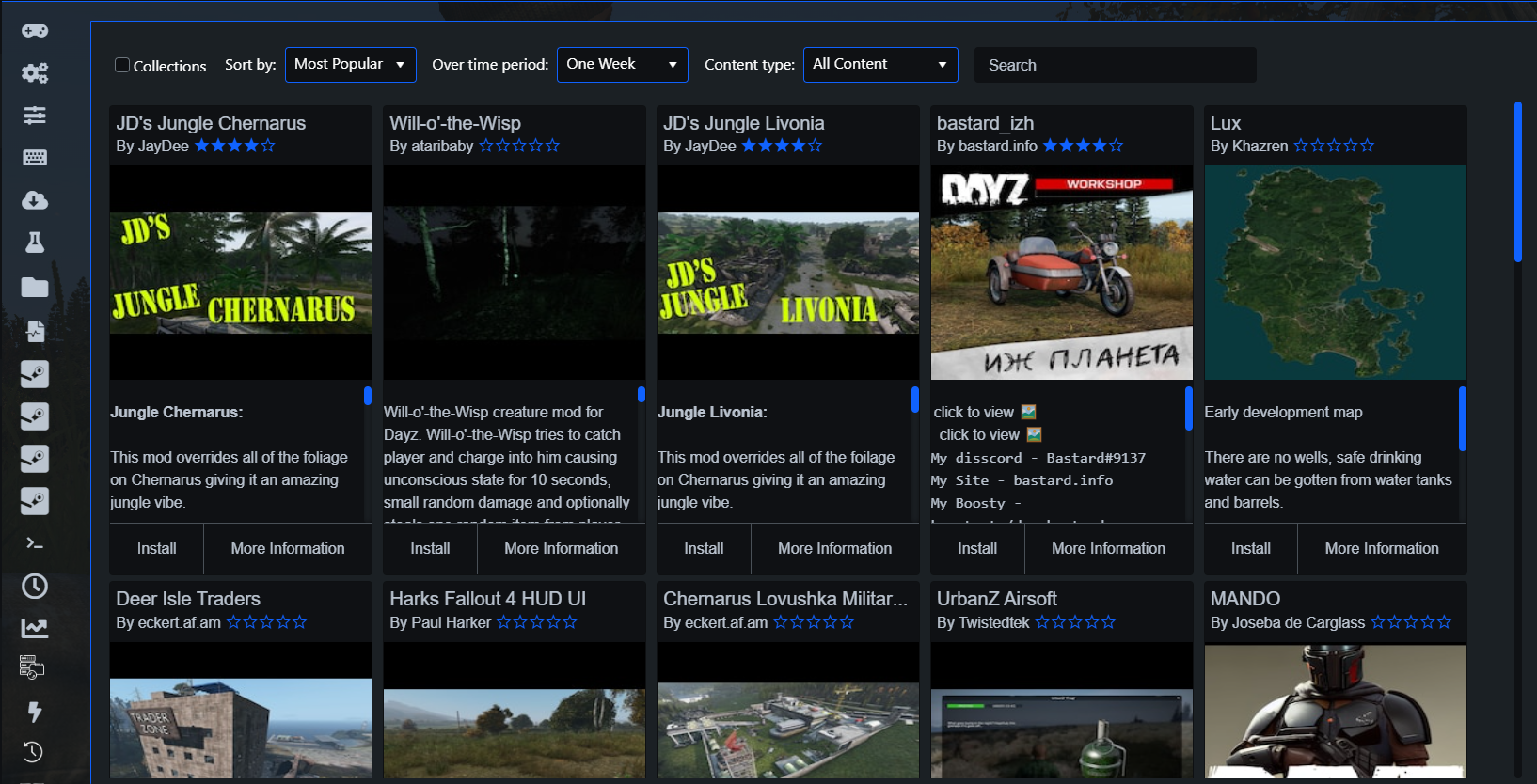Click the 'Deer Isle Traders' title
The height and width of the screenshot is (784, 1537).
click(188, 599)
